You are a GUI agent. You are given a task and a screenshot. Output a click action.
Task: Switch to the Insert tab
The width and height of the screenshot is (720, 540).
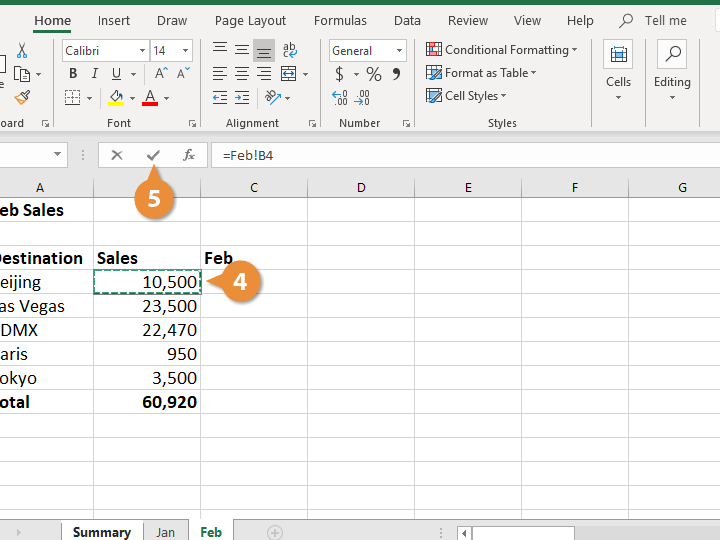(x=113, y=21)
